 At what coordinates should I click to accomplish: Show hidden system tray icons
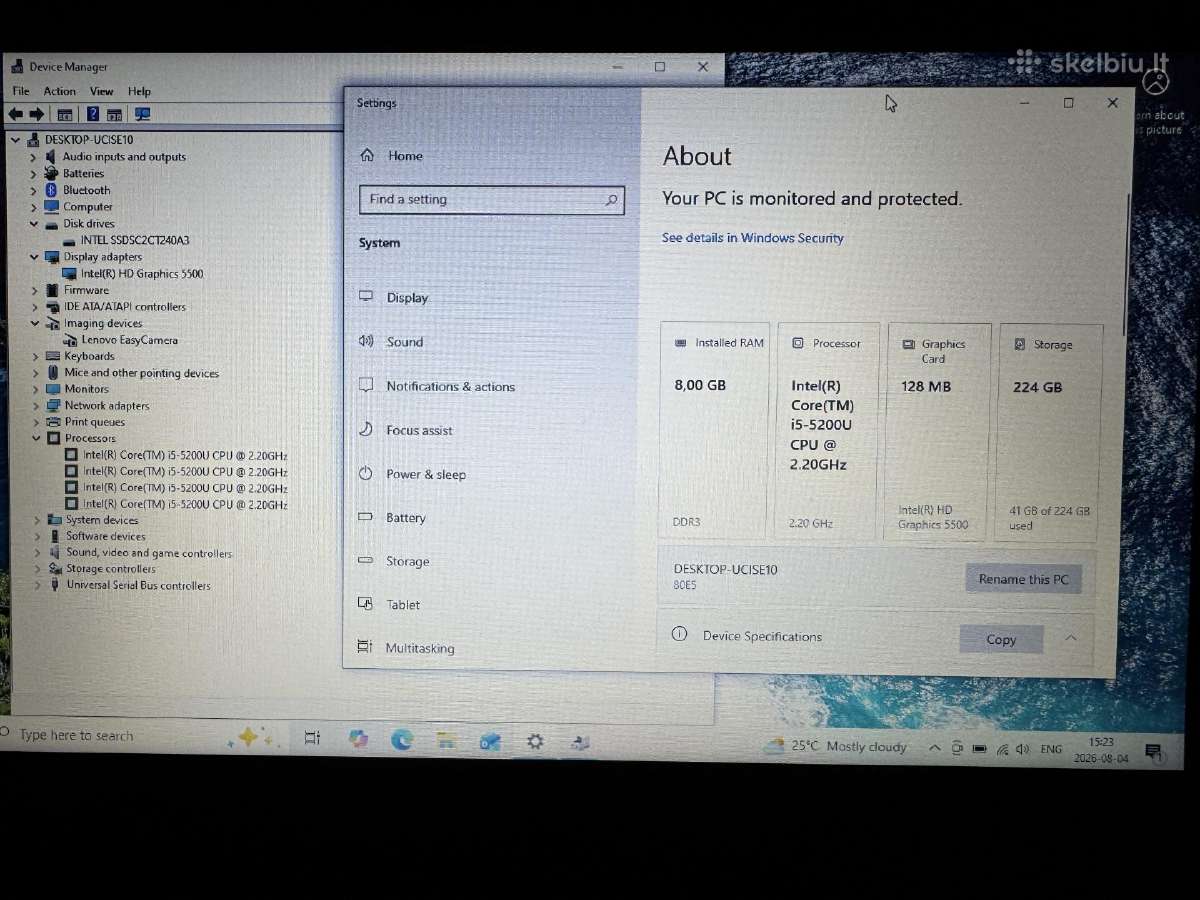pyautogui.click(x=934, y=748)
